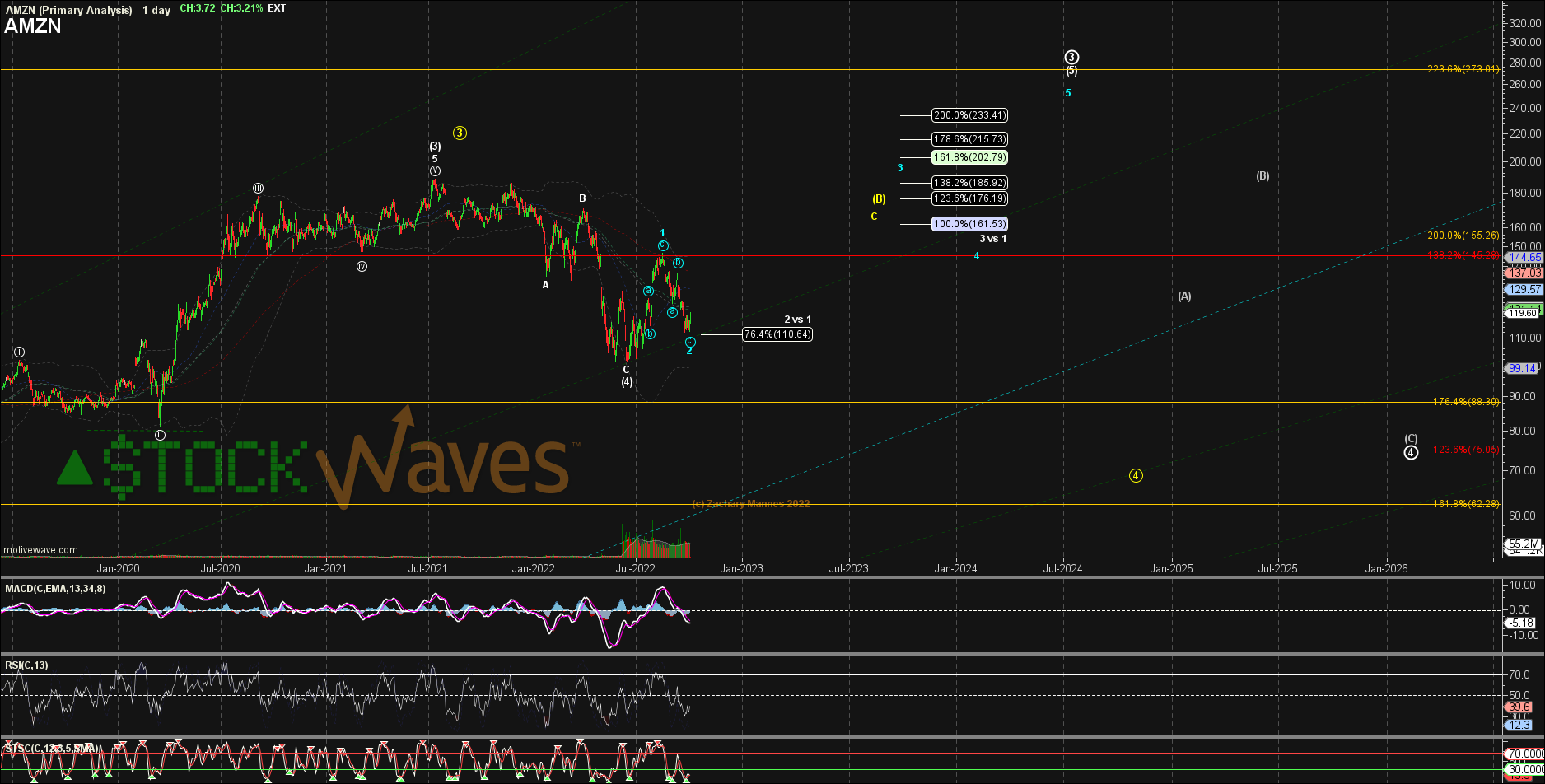Click the Jul-2021 date on time axis
The height and width of the screenshot is (784, 1545).
coord(427,568)
